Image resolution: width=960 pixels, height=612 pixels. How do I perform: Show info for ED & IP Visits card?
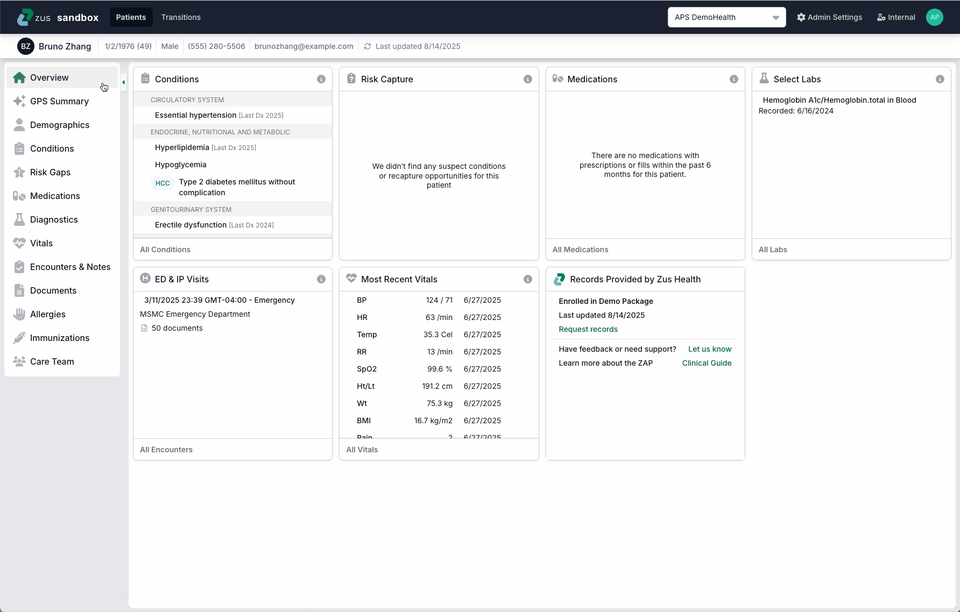321,279
